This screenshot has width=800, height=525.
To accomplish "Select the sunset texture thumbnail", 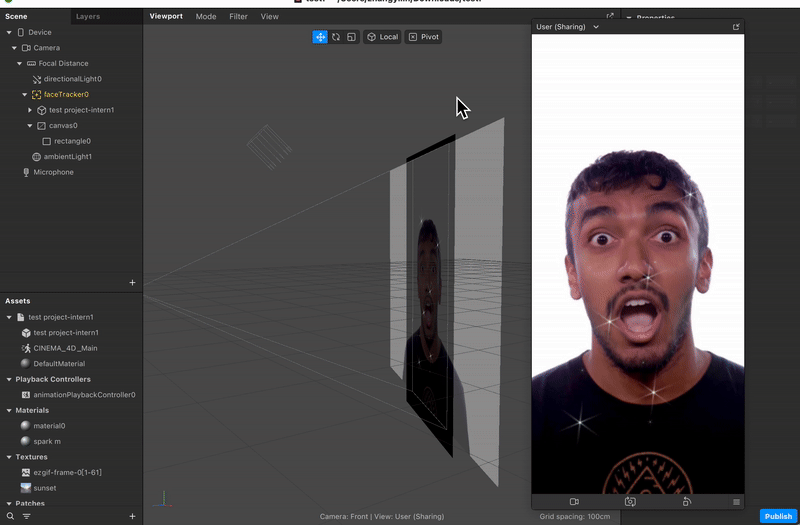I will click(26, 488).
